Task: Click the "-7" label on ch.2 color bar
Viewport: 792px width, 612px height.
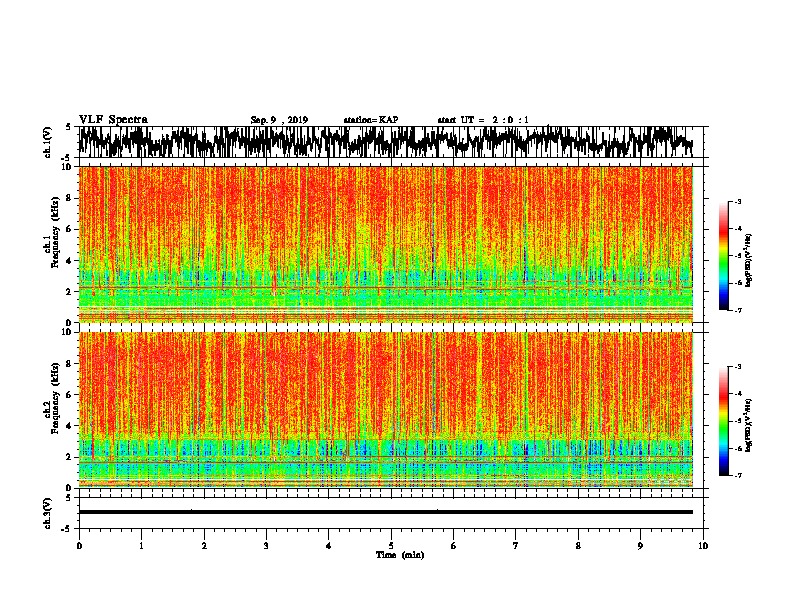Action: [x=737, y=476]
